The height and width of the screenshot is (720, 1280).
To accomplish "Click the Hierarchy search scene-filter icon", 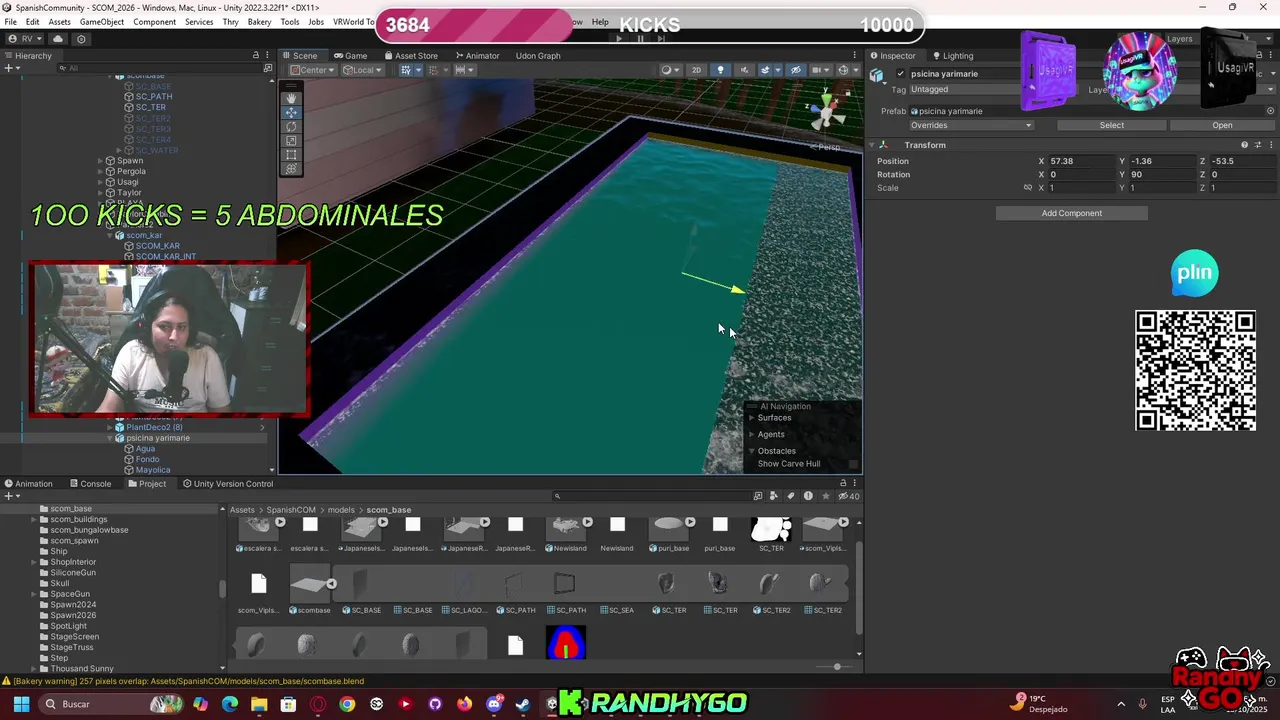I will point(267,68).
